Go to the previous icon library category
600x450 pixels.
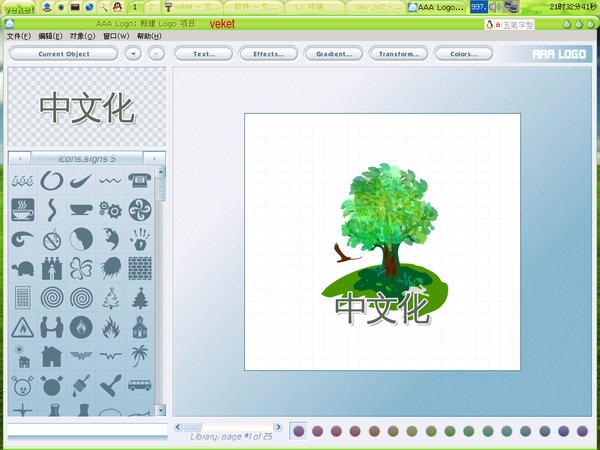(x=20, y=158)
